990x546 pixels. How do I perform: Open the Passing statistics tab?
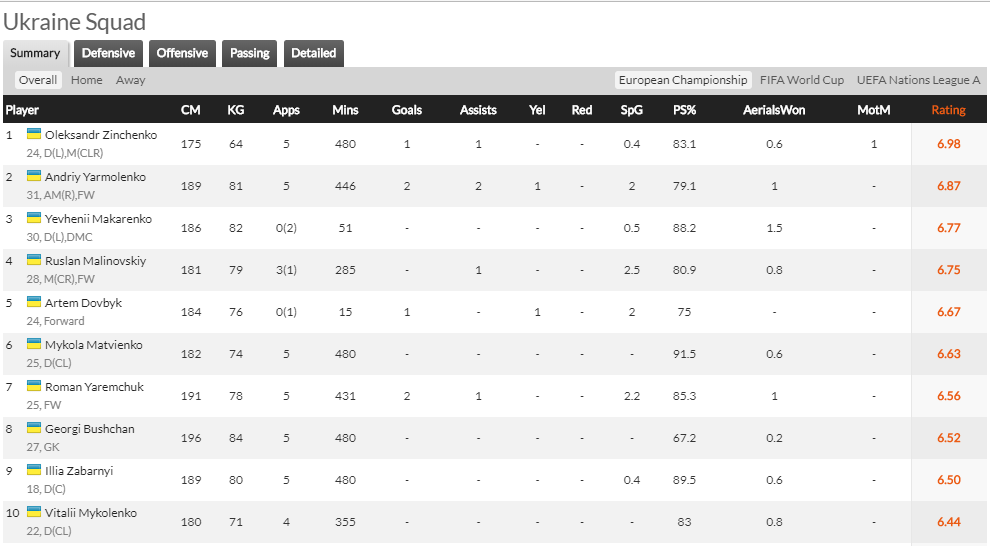(250, 53)
